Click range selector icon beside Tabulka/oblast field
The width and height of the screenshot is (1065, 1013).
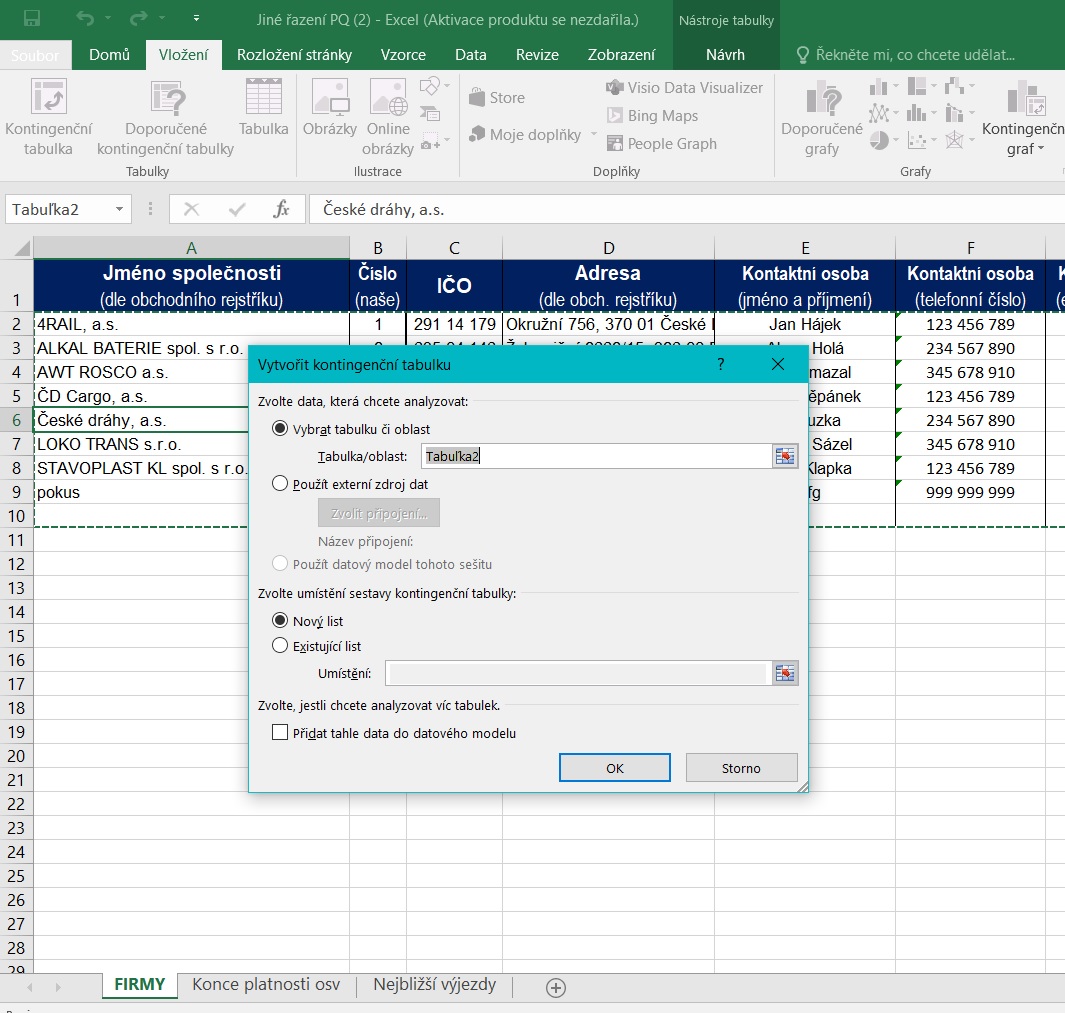pyautogui.click(x=785, y=456)
